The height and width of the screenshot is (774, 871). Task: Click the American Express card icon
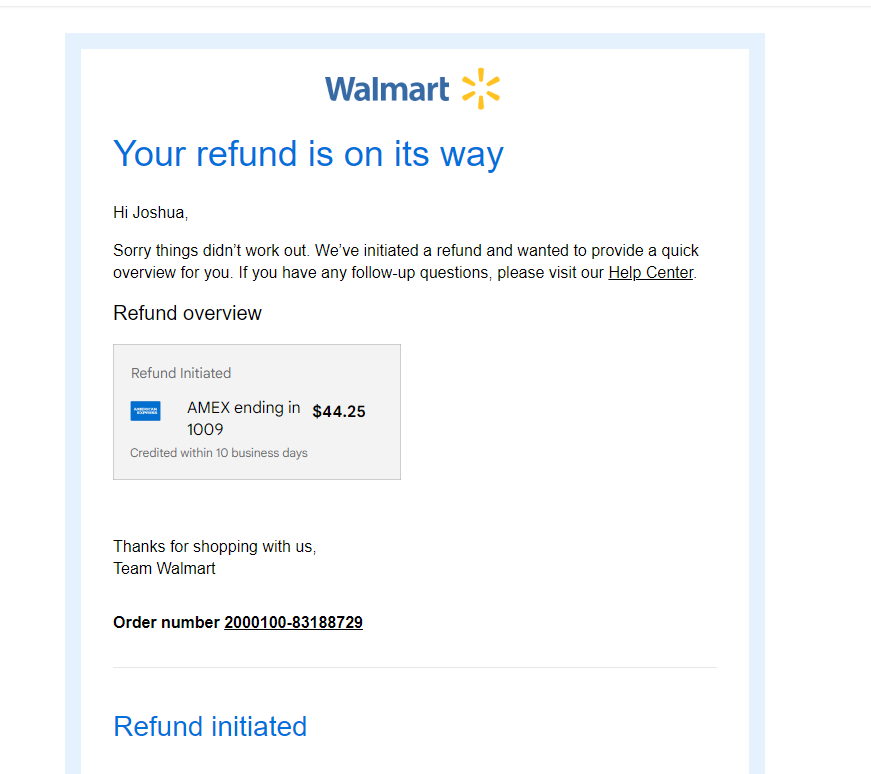[146, 411]
